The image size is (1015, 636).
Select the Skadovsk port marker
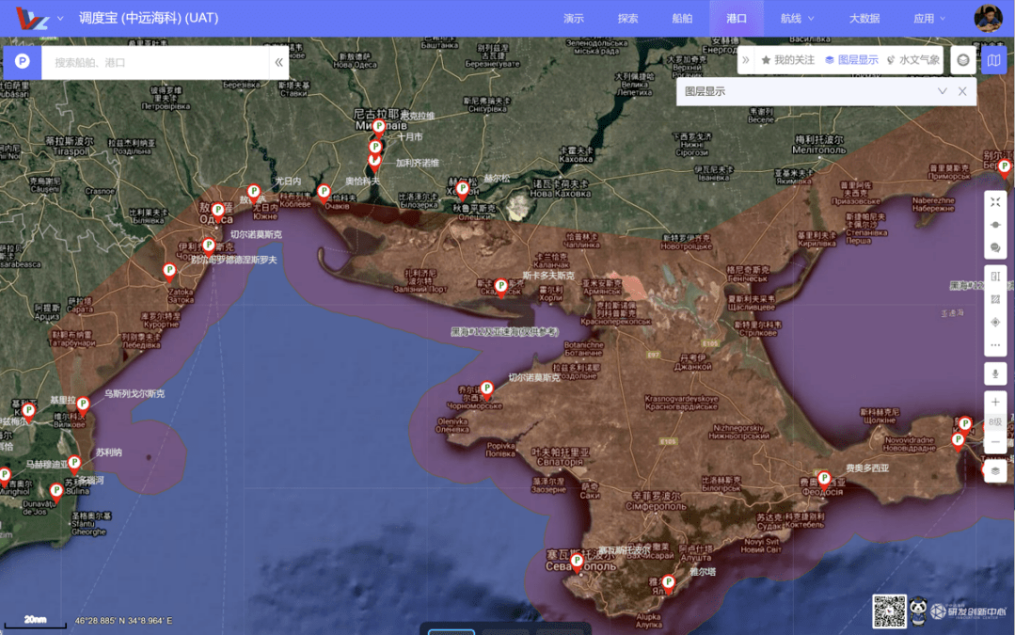coord(500,286)
